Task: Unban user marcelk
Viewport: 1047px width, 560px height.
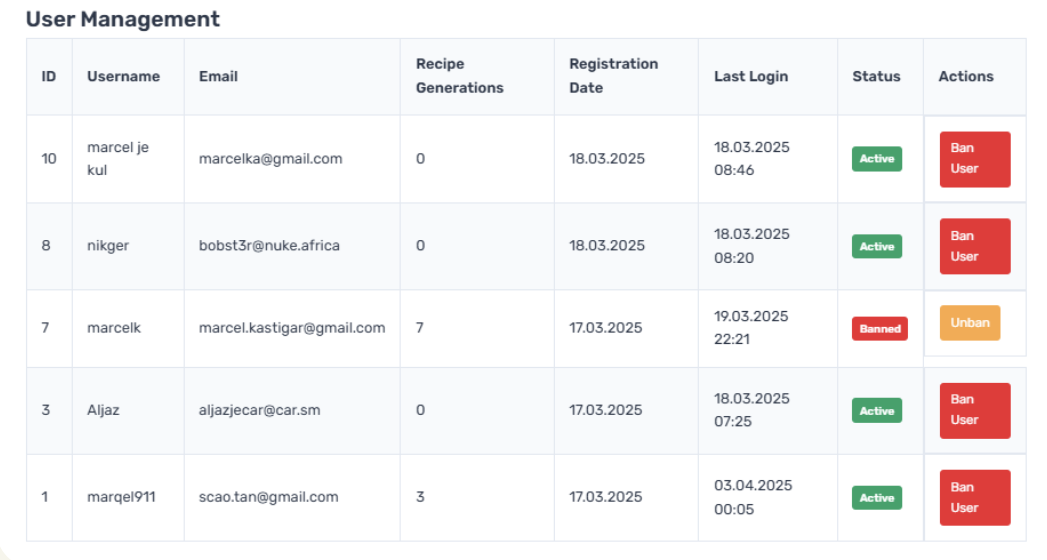Action: [969, 323]
